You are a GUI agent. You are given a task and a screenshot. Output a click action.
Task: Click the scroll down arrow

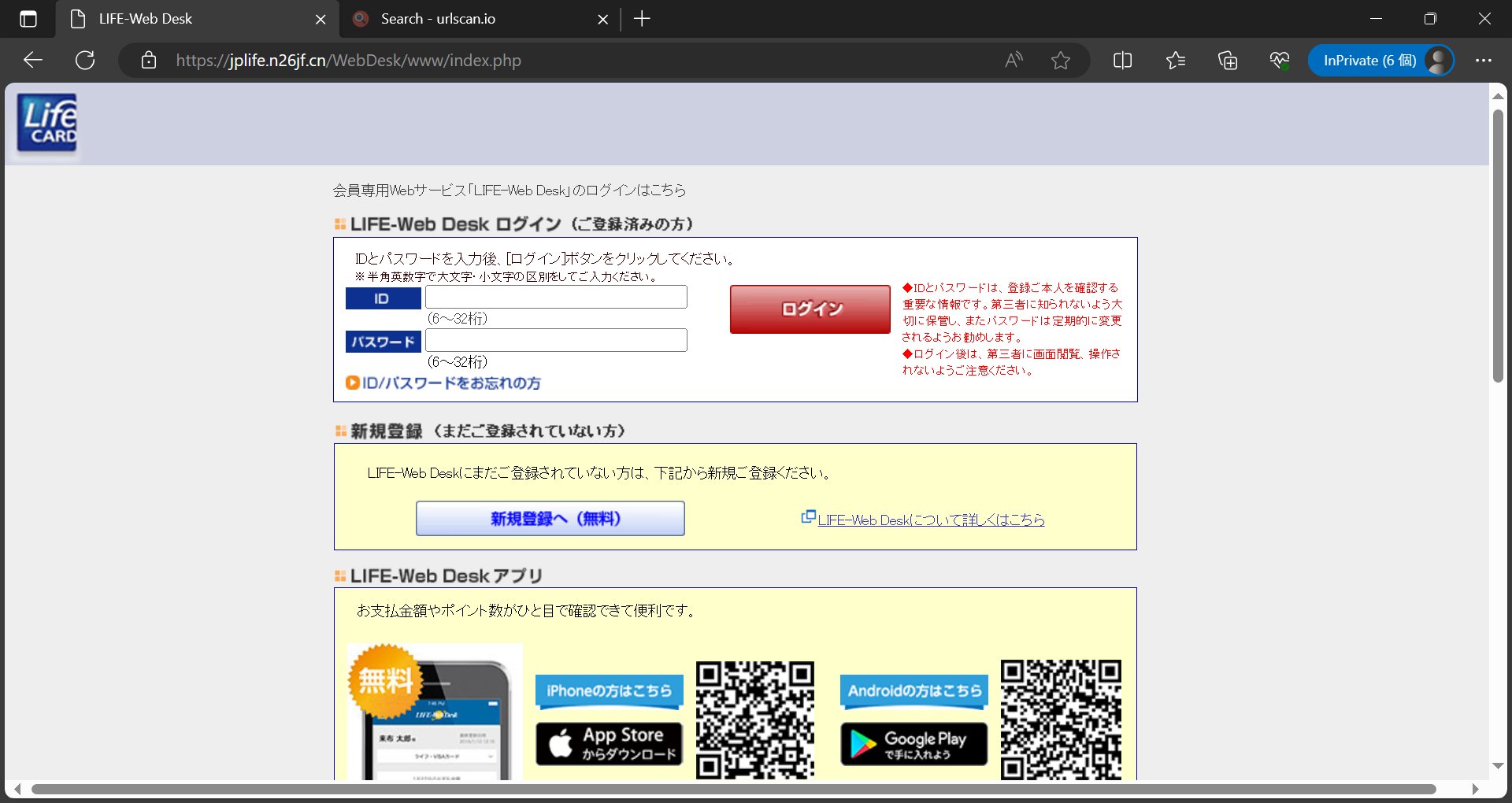1498,766
